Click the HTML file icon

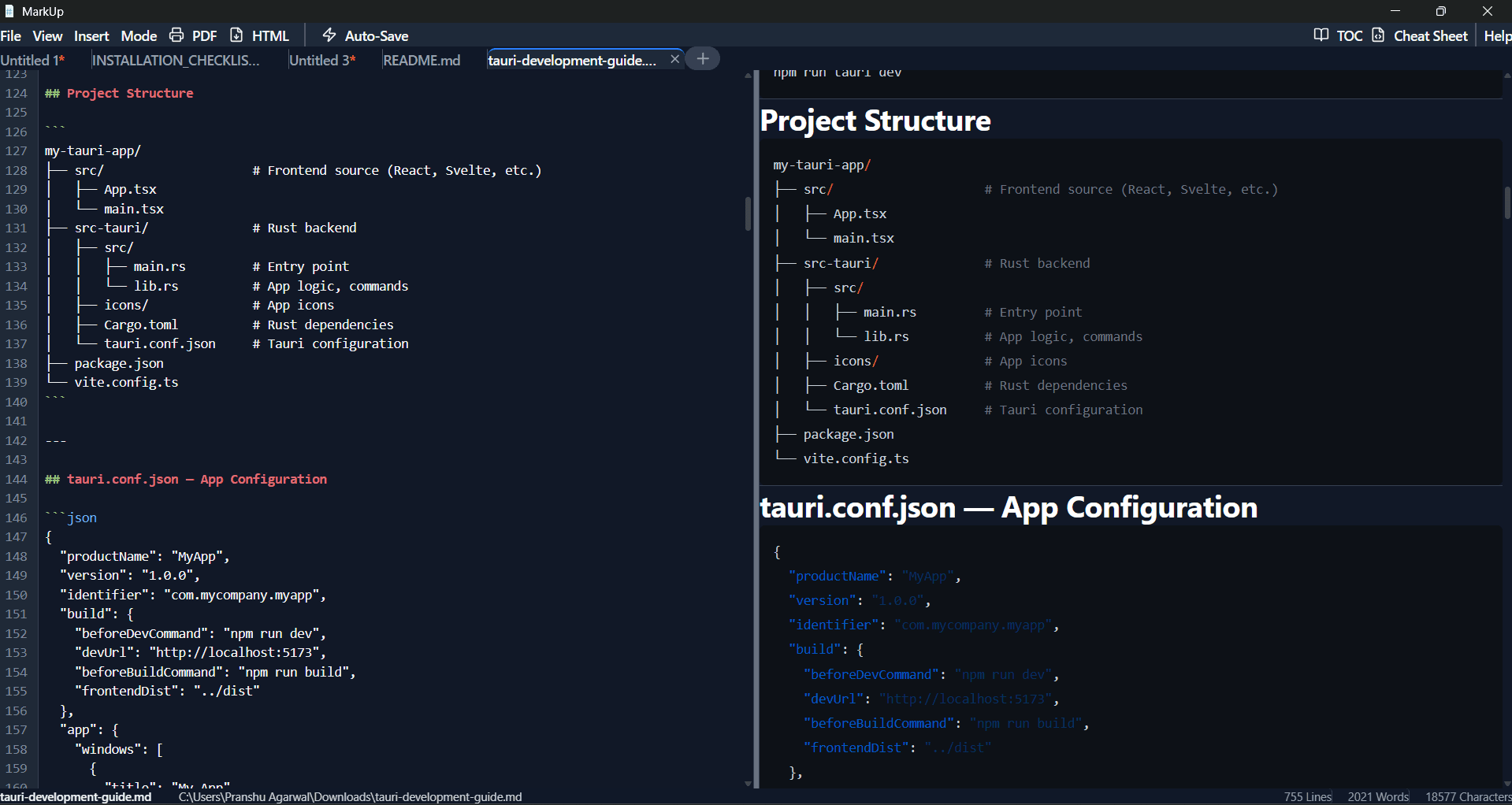[x=236, y=35]
